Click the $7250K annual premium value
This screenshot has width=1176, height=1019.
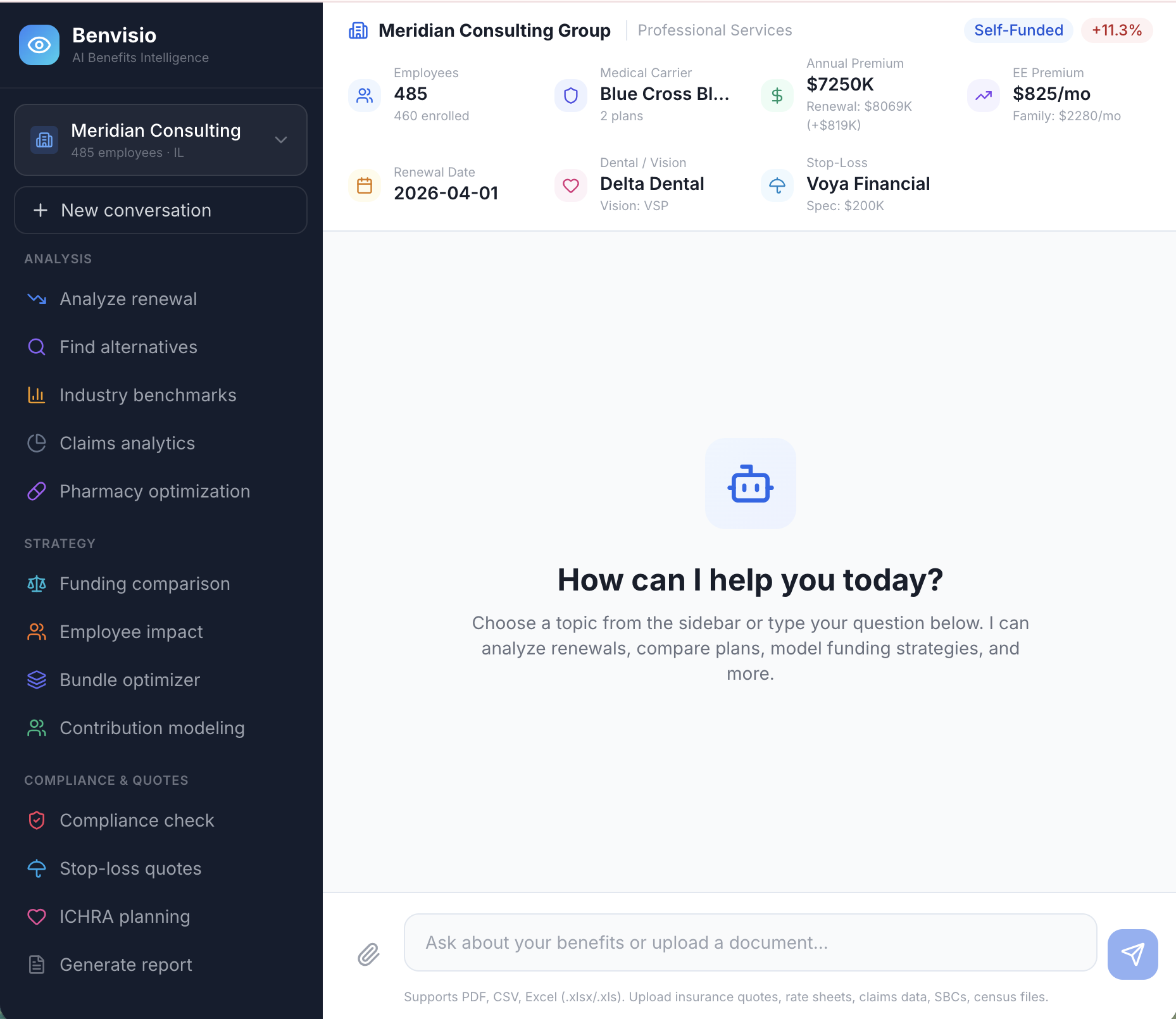pyautogui.click(x=840, y=84)
